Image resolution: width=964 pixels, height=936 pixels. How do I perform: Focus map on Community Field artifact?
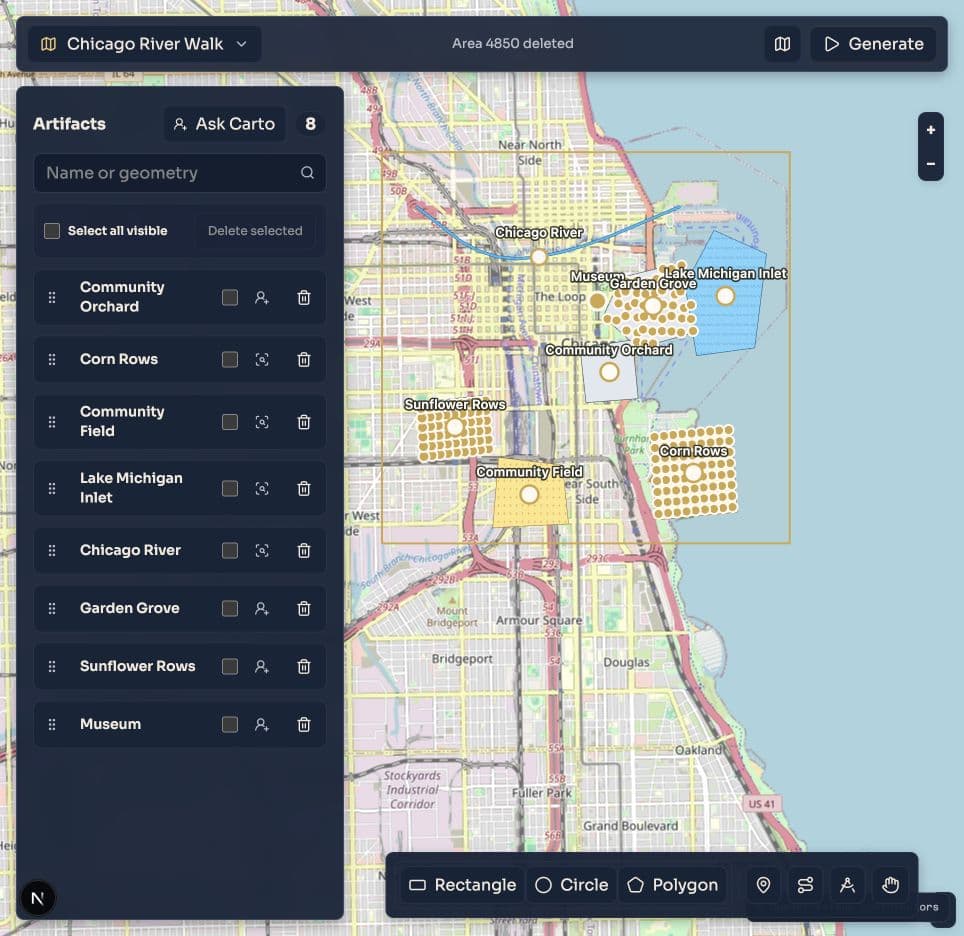tap(262, 422)
